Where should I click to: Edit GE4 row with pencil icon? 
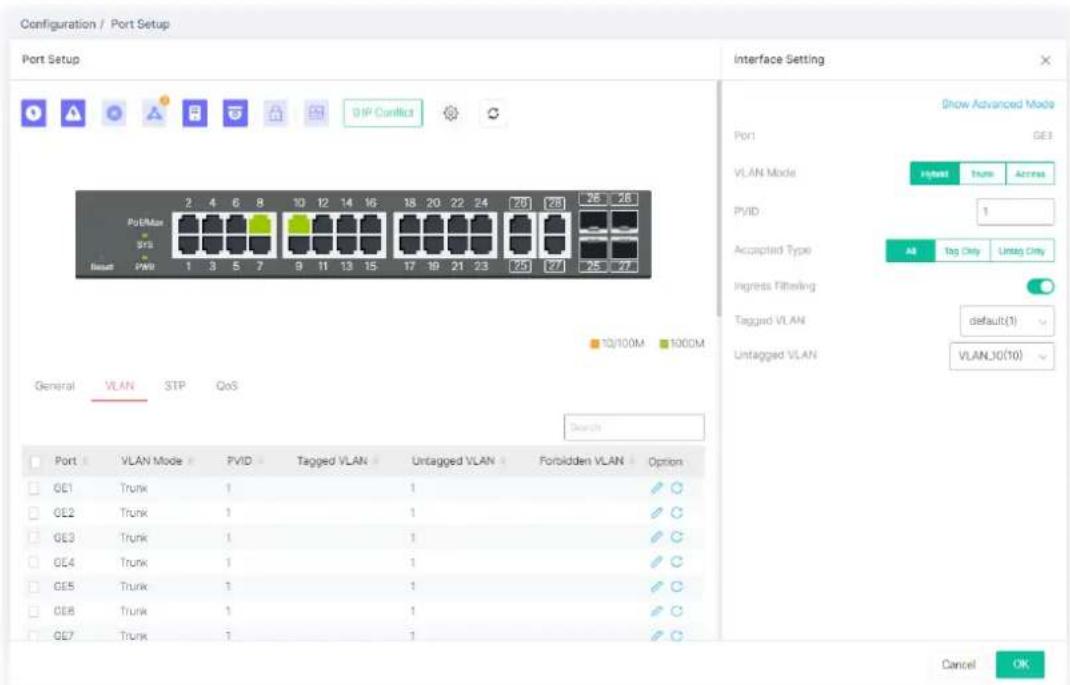pos(656,562)
